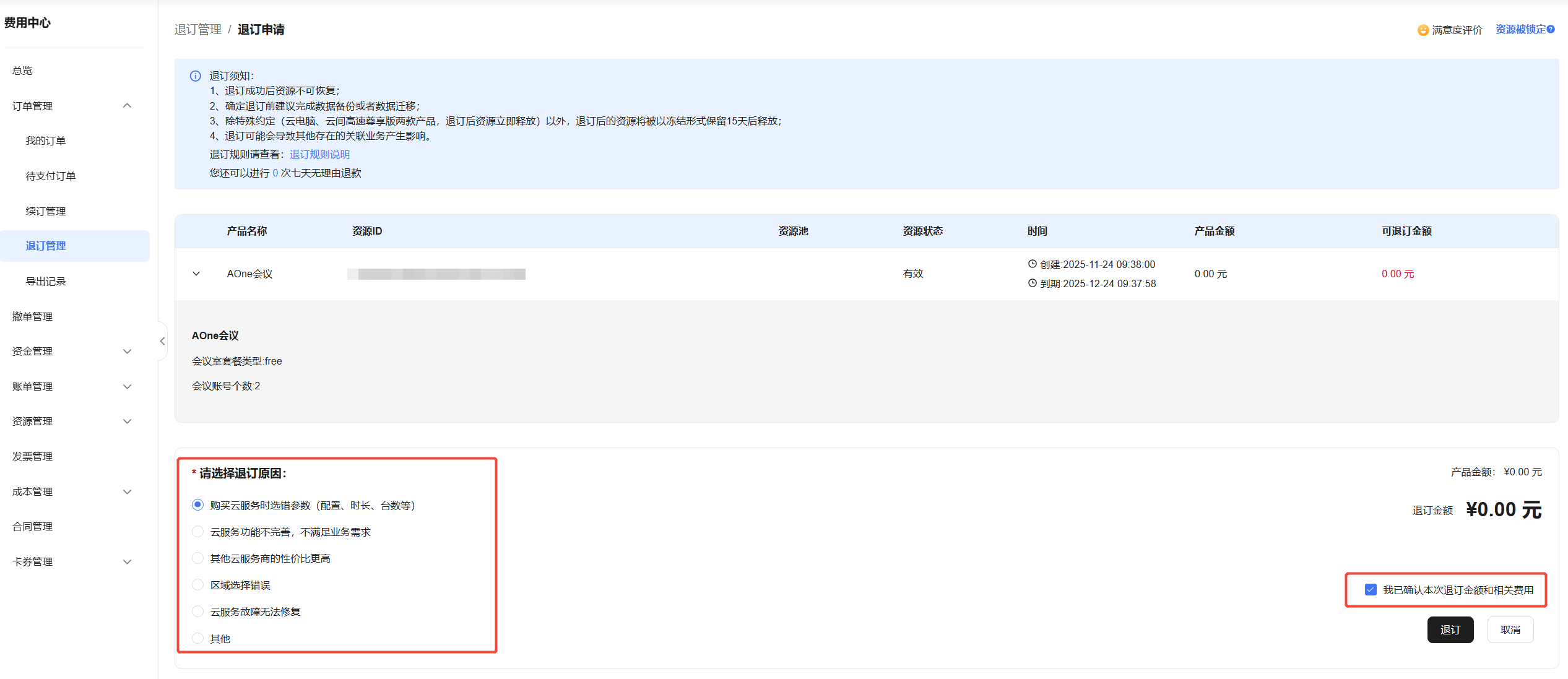Collapse the AOne会议 row details

tap(196, 274)
